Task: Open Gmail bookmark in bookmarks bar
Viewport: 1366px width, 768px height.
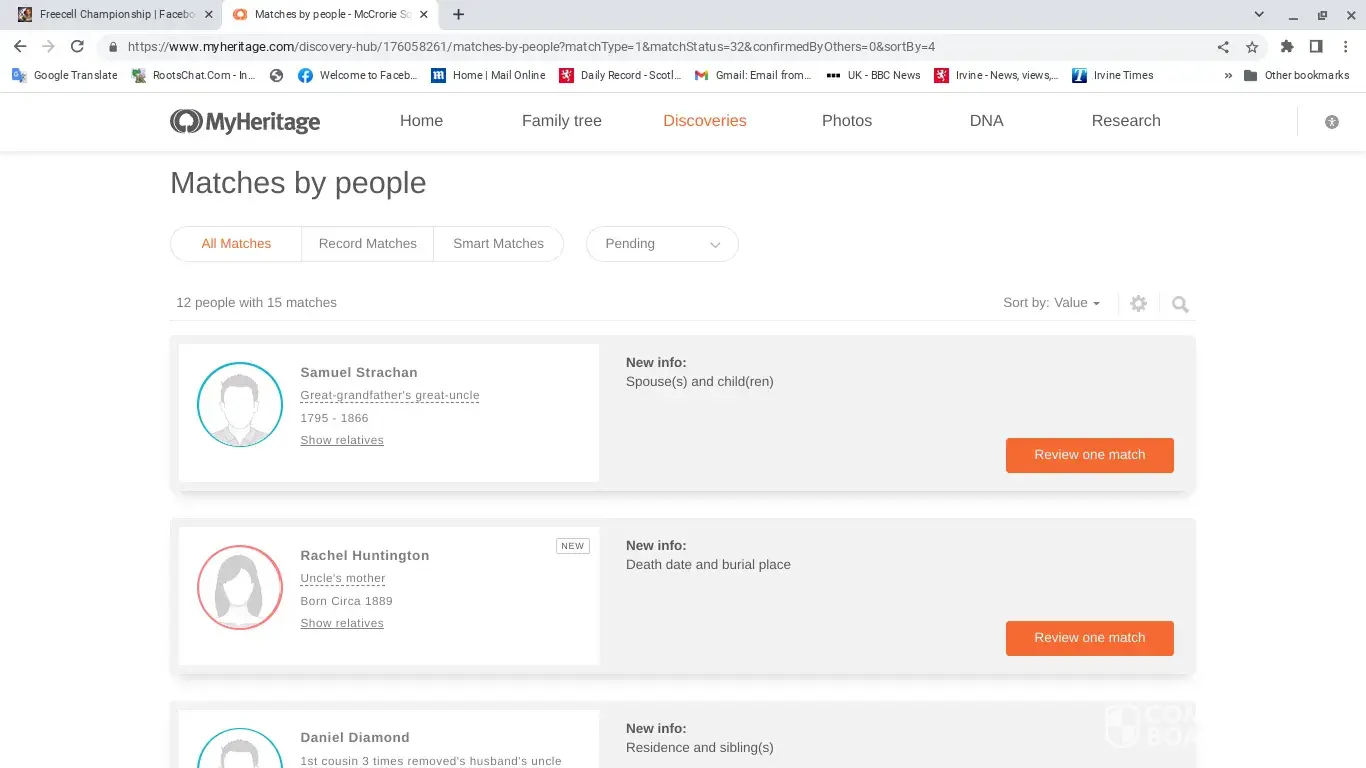Action: [753, 75]
